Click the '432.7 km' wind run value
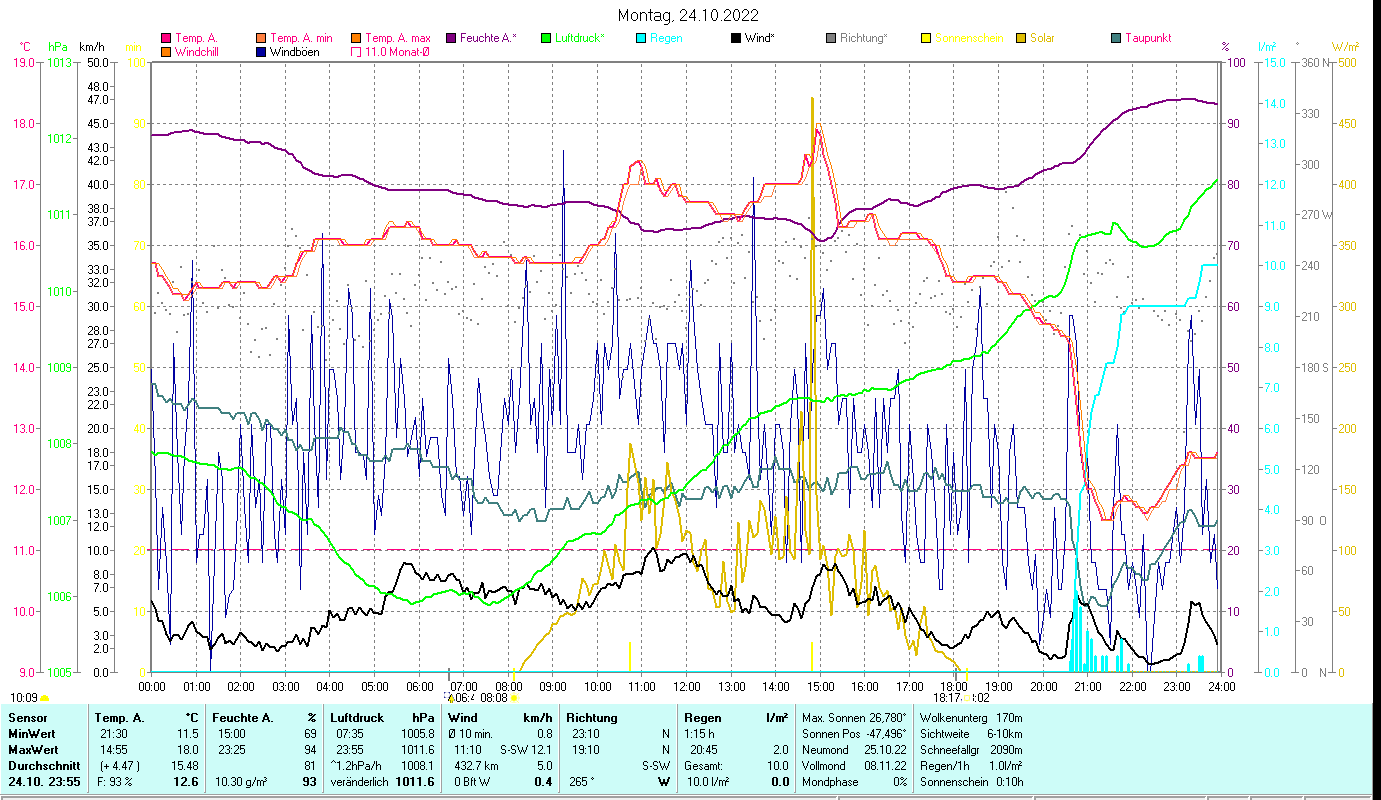1381x800 pixels. [x=477, y=766]
